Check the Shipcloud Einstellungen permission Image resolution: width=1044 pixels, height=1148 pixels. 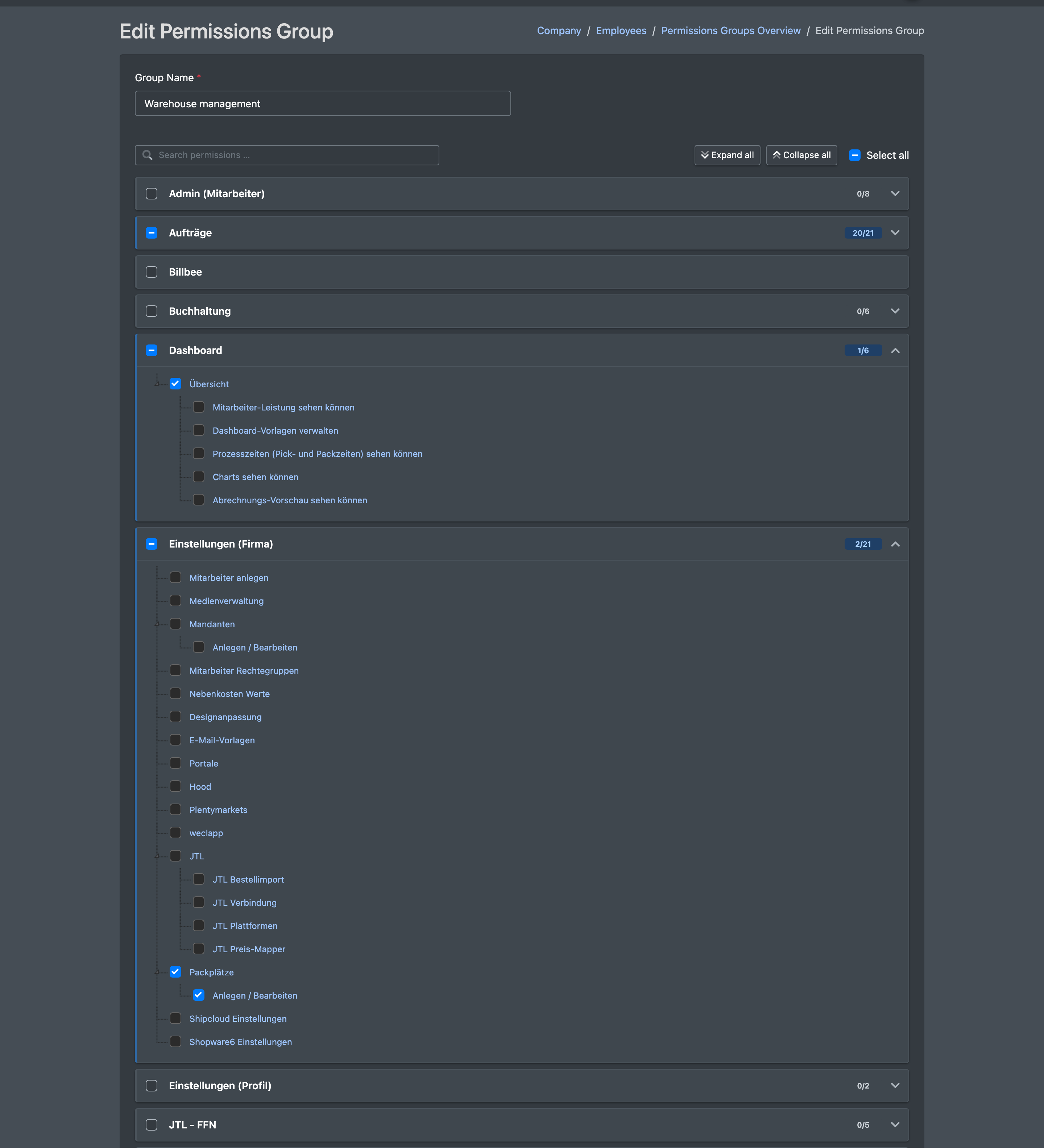pos(175,1019)
